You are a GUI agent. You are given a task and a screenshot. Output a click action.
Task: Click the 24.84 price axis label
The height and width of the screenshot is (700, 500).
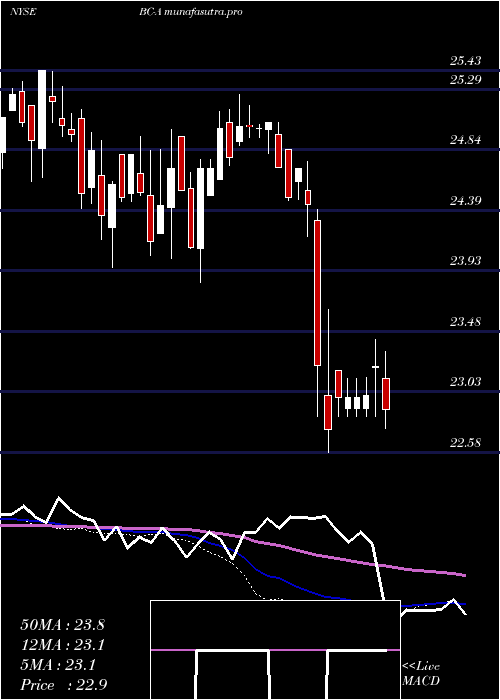click(x=467, y=140)
